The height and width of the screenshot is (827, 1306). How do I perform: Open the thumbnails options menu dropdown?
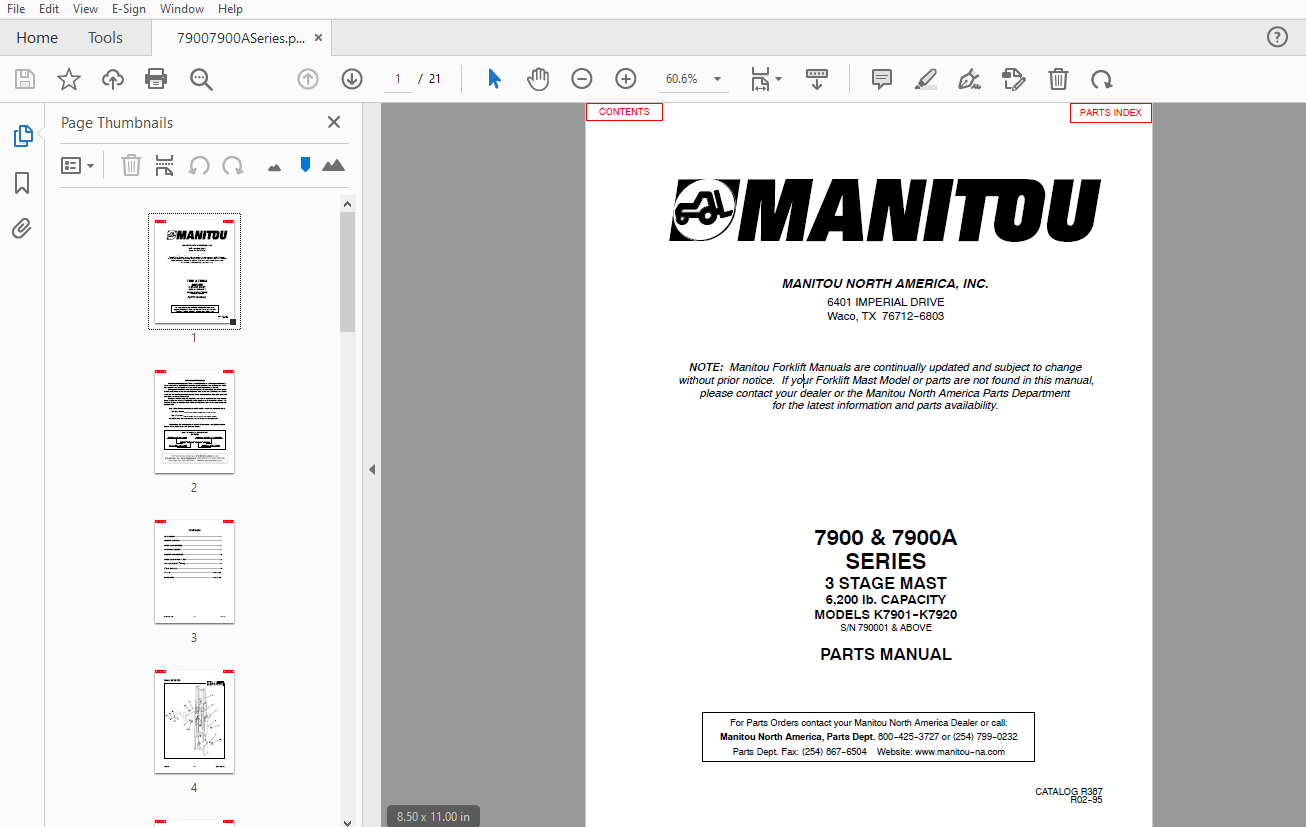coord(78,165)
